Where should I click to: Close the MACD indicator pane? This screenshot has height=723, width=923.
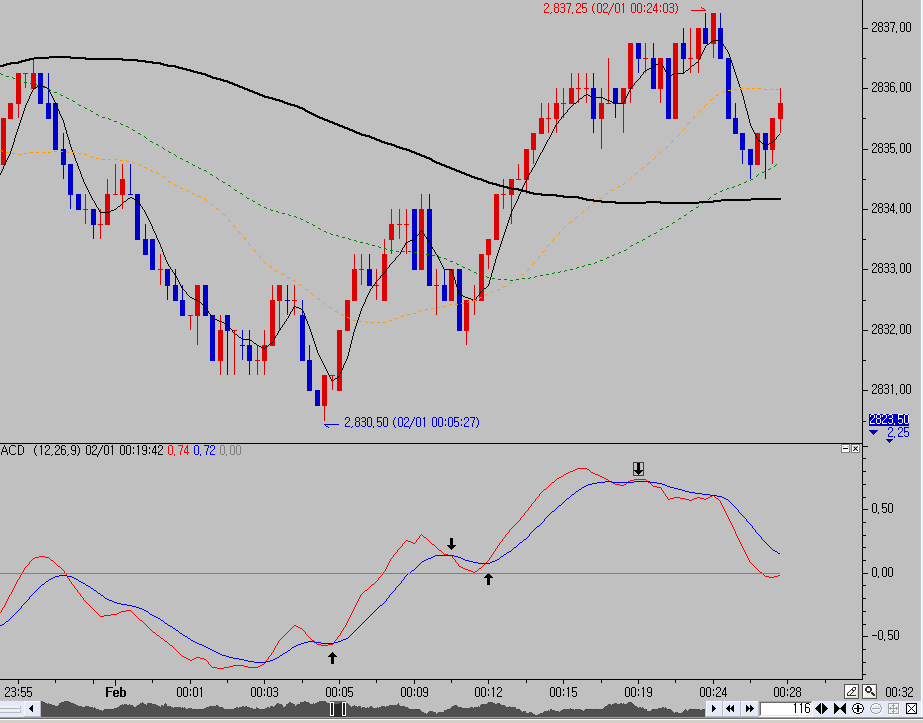[855, 449]
